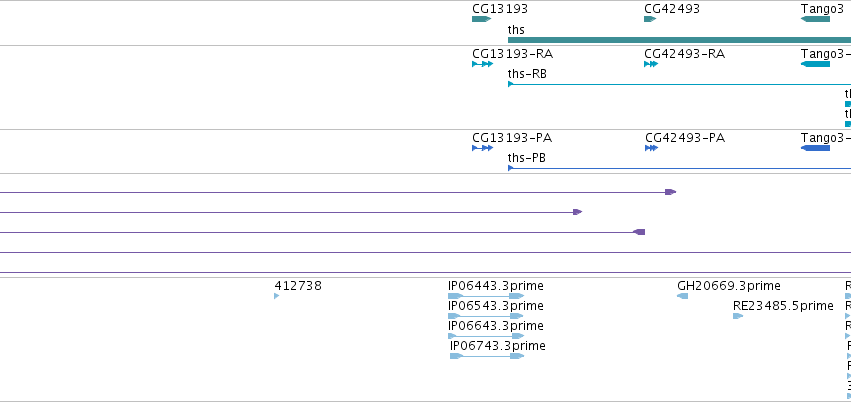
Task: Select the CG13193 gene arrow glyph
Action: tap(481, 19)
